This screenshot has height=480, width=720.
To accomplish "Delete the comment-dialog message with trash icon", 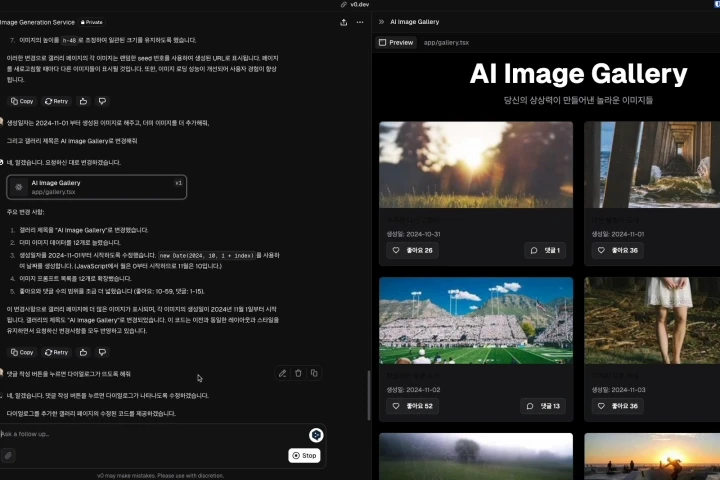I will 298,373.
